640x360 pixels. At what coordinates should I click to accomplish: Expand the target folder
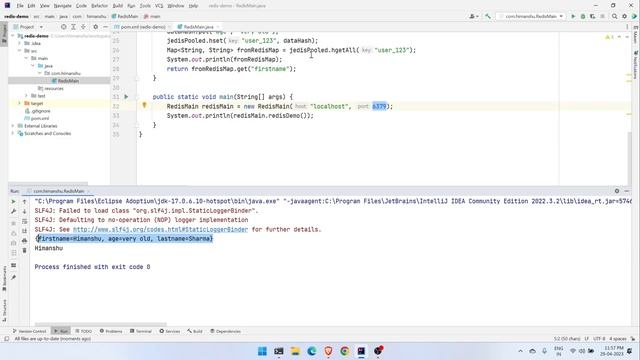click(x=19, y=103)
